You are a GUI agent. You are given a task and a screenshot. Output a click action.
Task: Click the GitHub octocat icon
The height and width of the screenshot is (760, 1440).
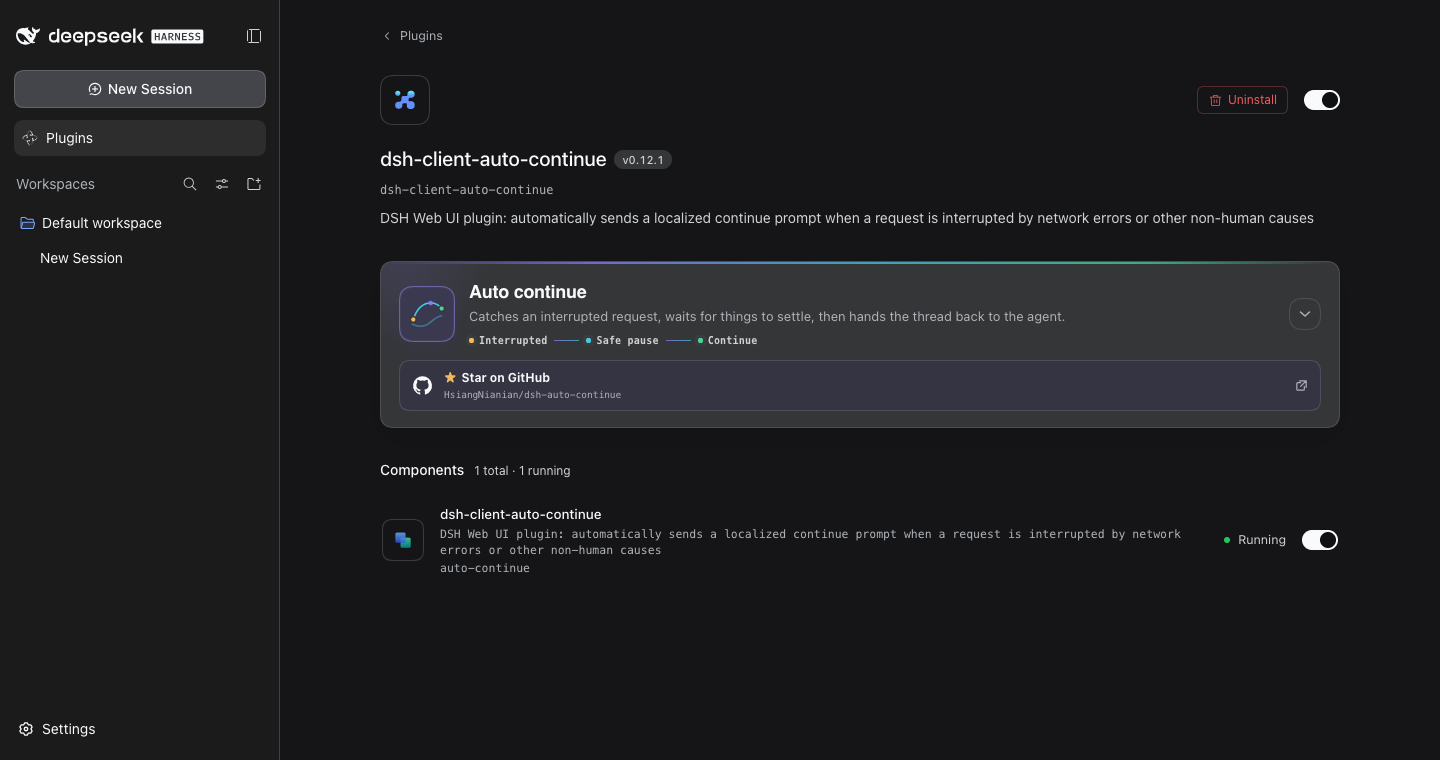pyautogui.click(x=423, y=385)
